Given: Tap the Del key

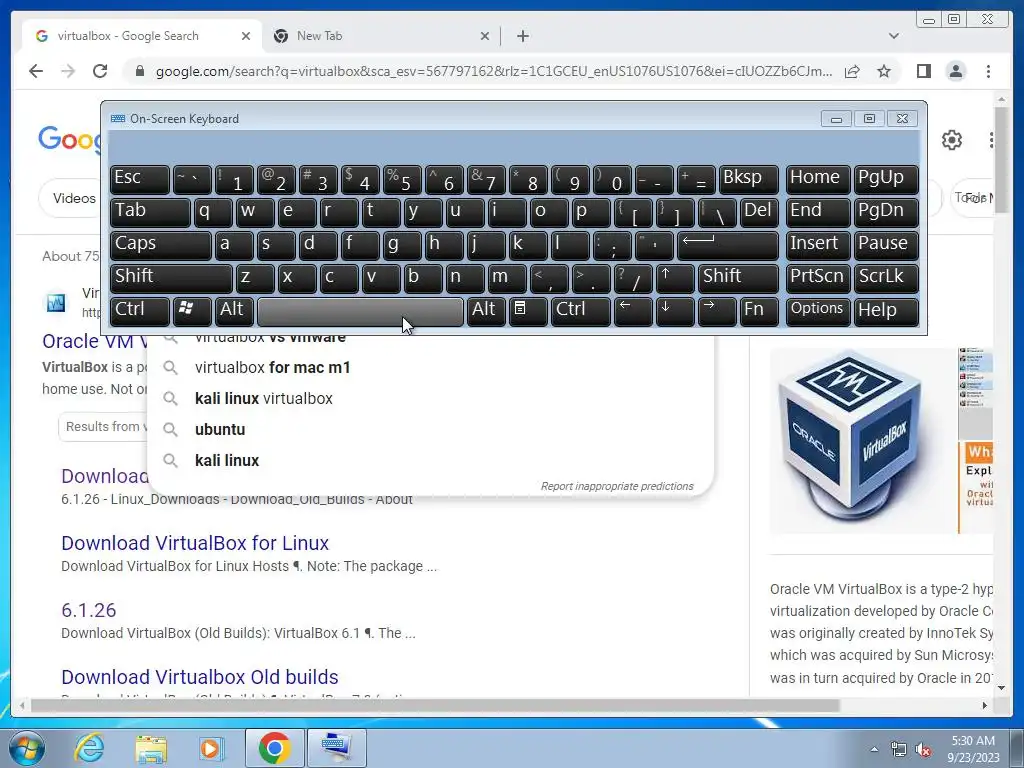Looking at the screenshot, I should [759, 212].
